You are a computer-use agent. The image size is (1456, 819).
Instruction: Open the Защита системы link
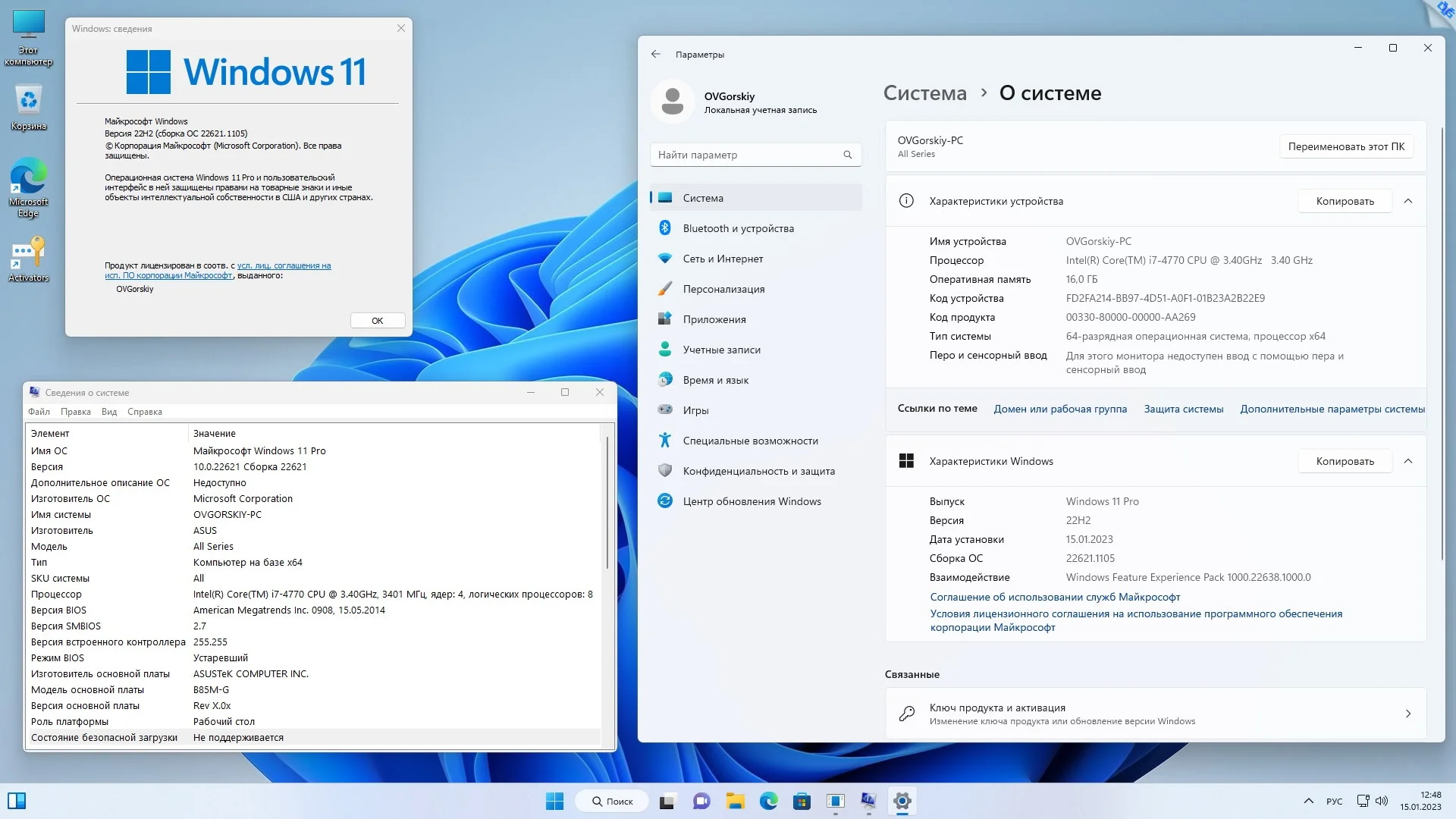(1183, 409)
